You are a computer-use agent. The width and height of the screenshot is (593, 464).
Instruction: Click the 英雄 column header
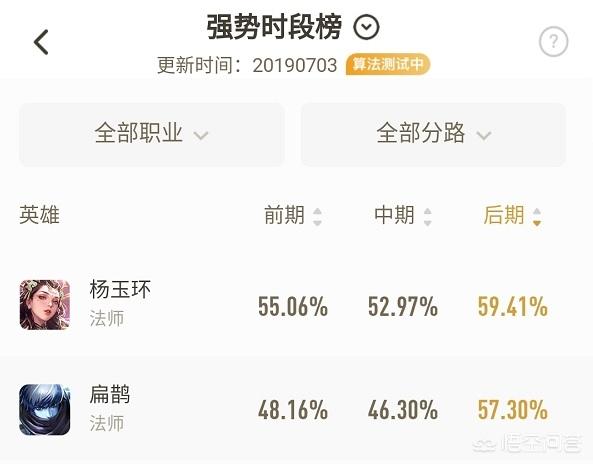tap(39, 215)
